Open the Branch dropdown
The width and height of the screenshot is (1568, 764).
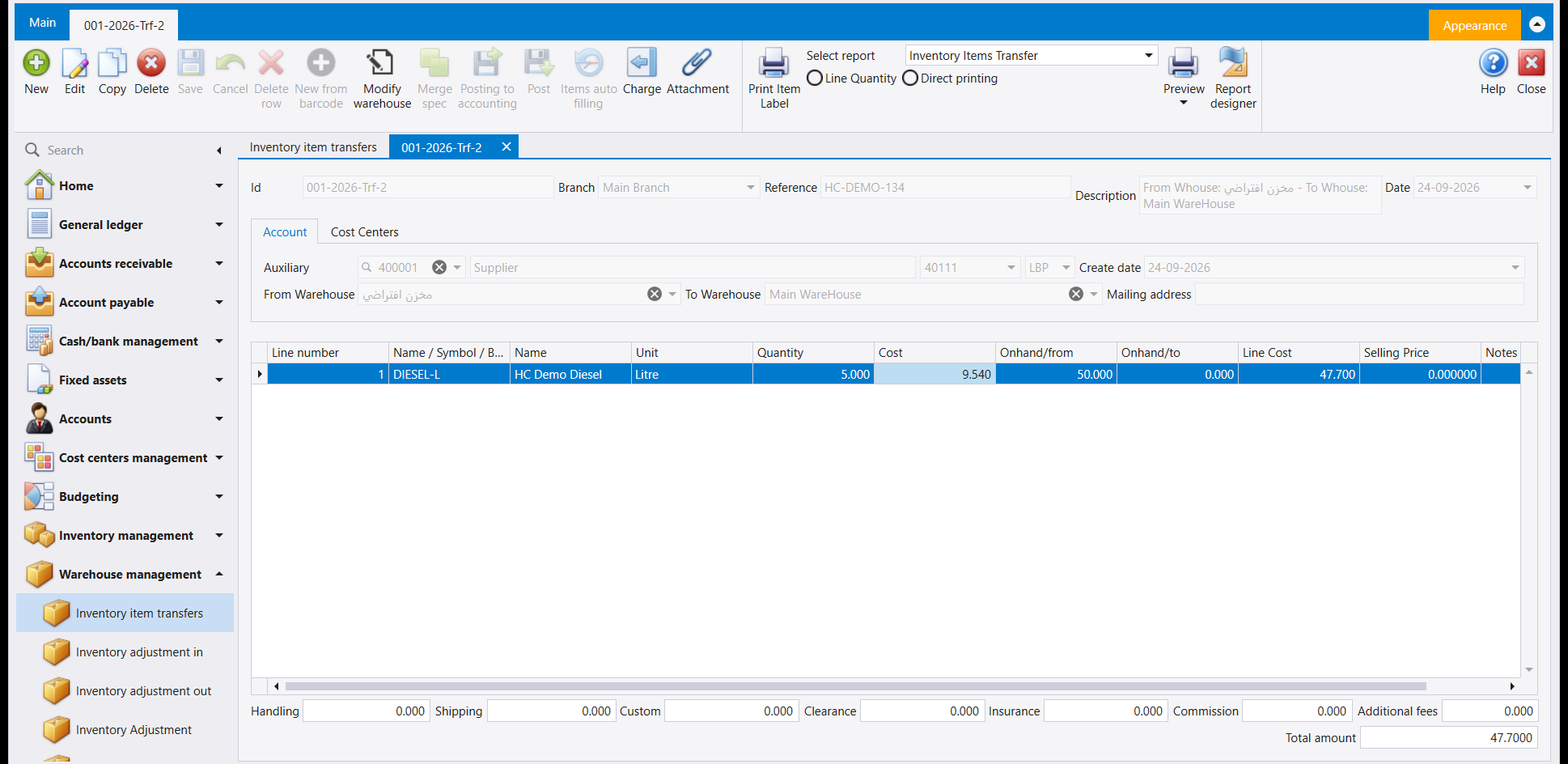pos(751,187)
